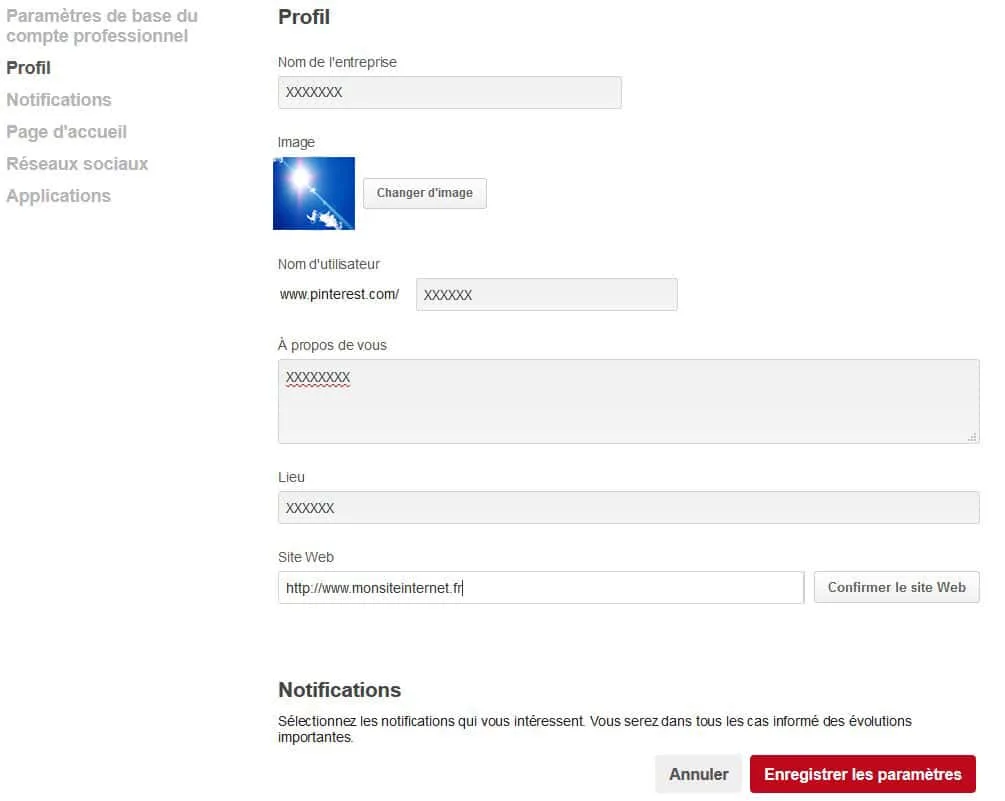
Task: Open the Profil settings section in sidebar
Action: tap(28, 68)
